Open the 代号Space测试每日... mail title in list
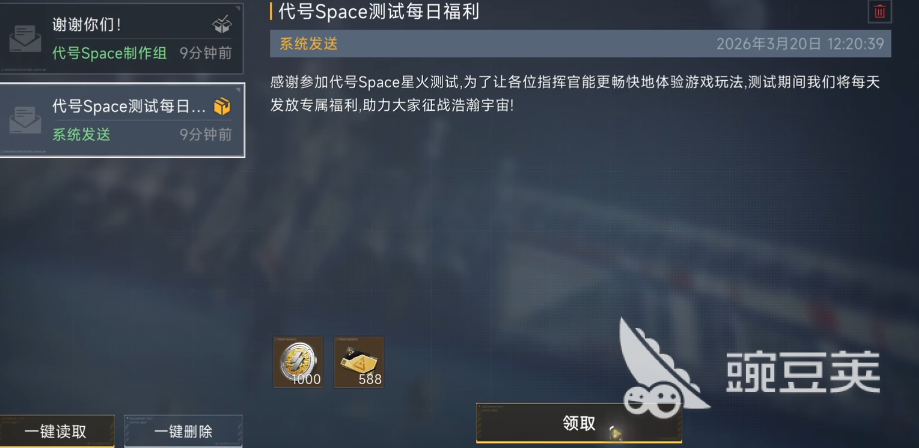 tap(129, 107)
